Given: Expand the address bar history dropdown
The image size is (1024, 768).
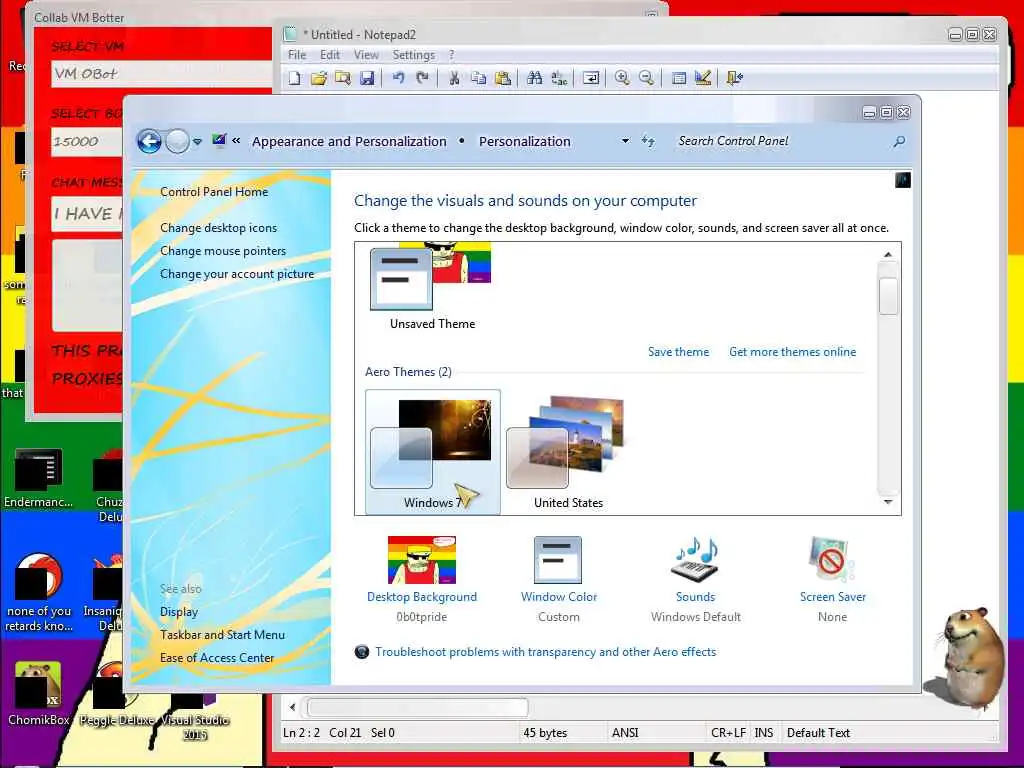Looking at the screenshot, I should (x=625, y=141).
